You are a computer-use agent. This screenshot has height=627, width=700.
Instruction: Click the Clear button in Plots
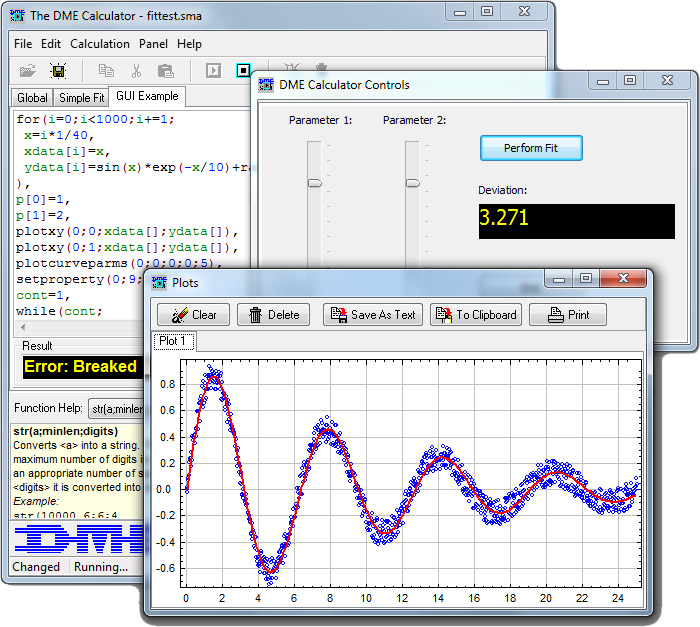pyautogui.click(x=193, y=315)
